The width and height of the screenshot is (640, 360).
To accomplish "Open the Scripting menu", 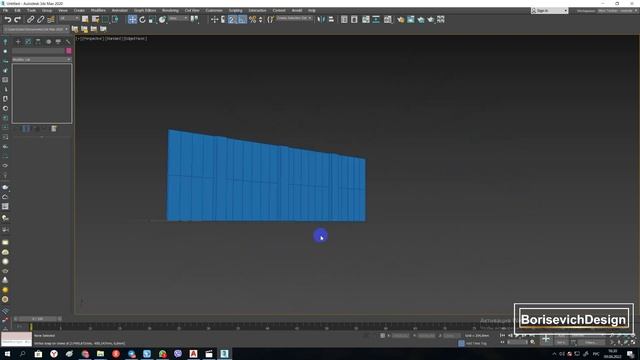I will point(236,11).
